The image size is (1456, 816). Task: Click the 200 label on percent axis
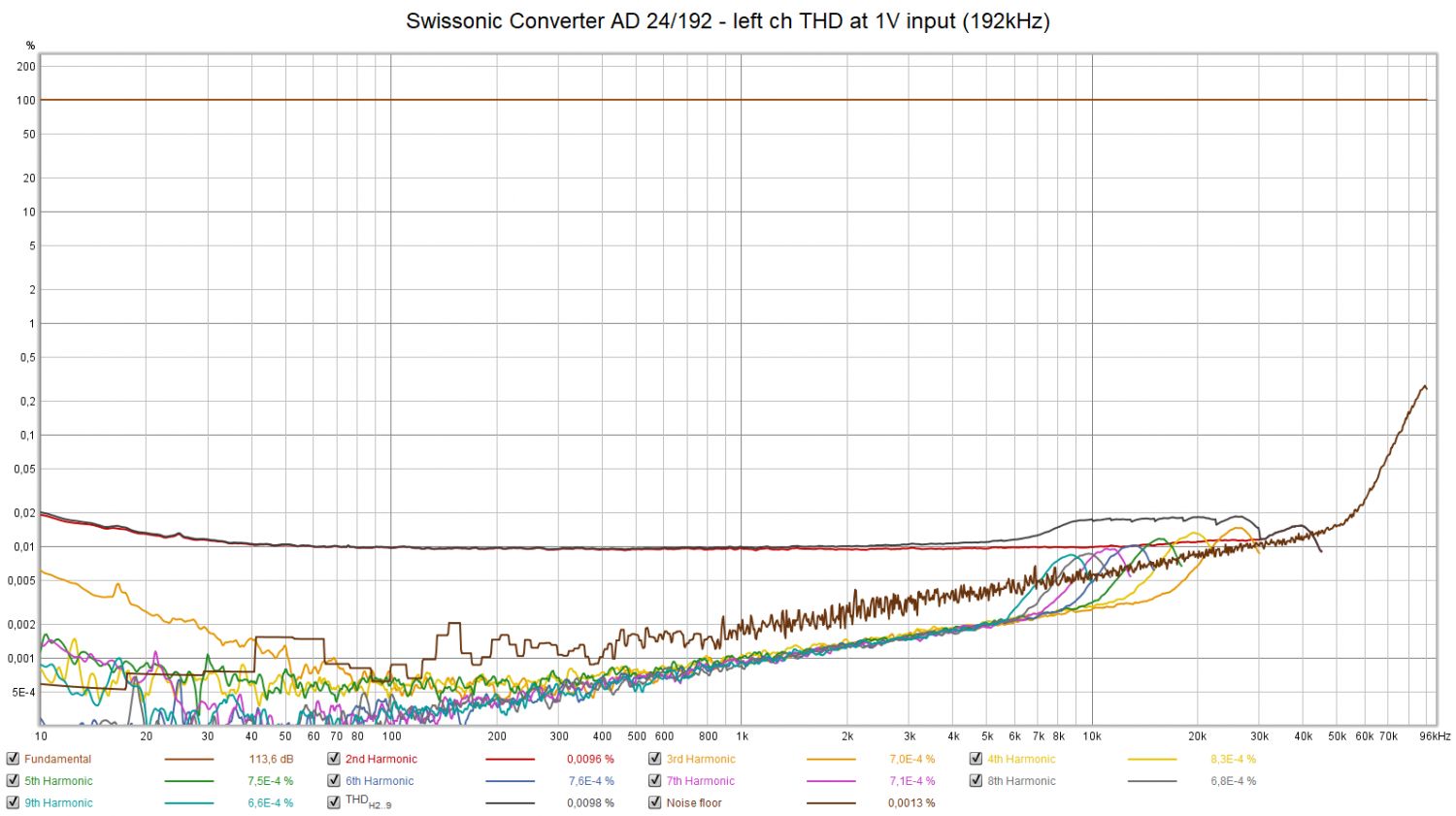point(26,66)
